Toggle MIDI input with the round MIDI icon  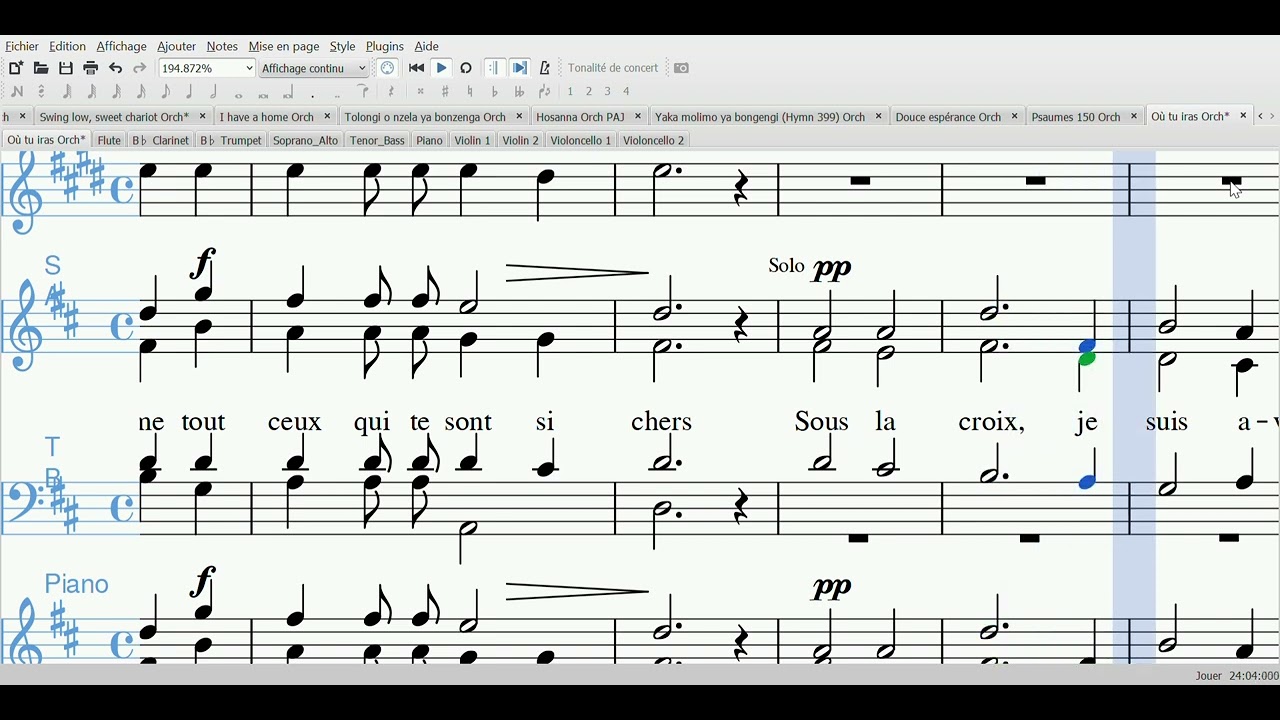pyautogui.click(x=388, y=68)
